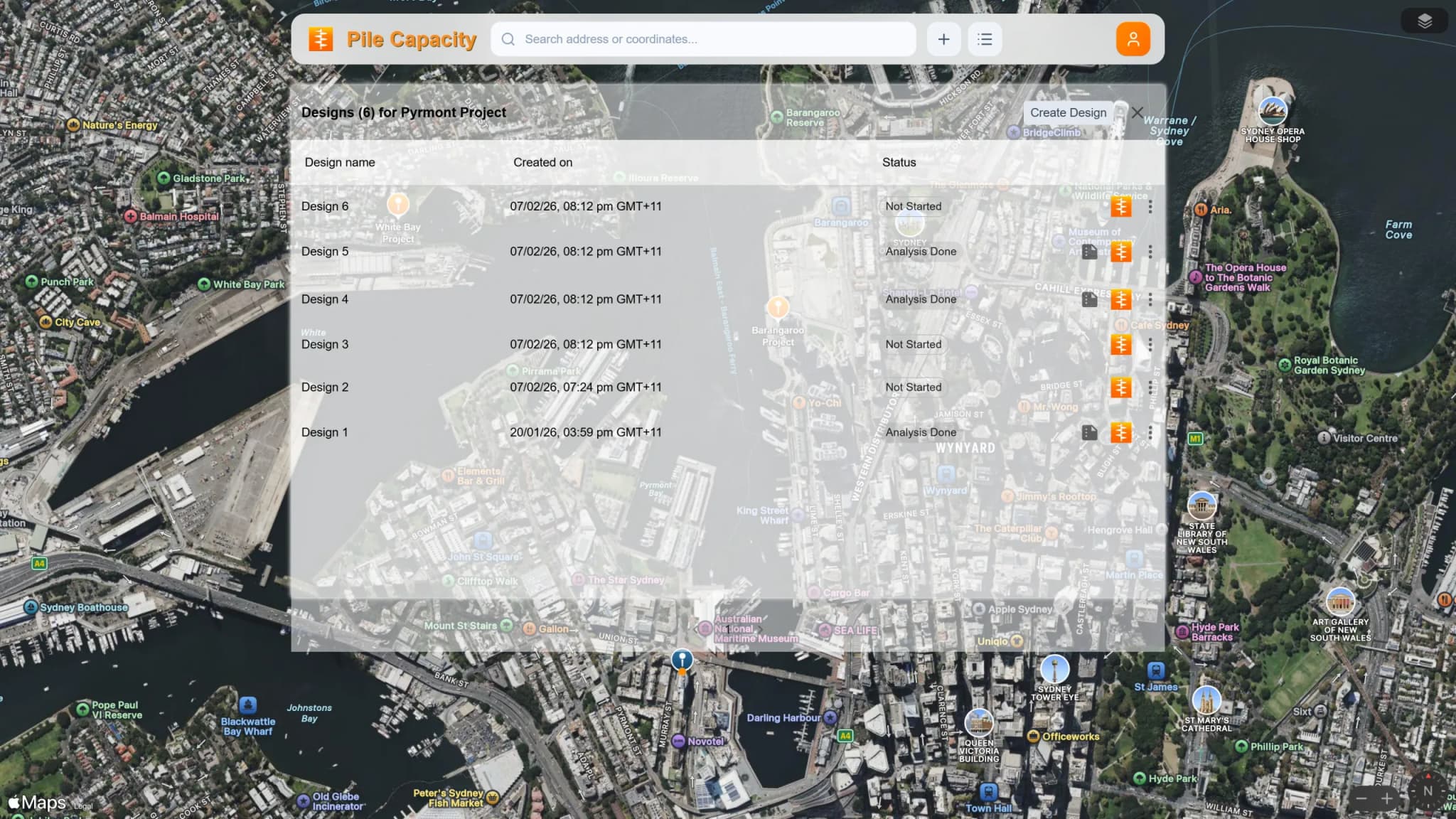Open the orange user account button
The height and width of the screenshot is (819, 1456).
pyautogui.click(x=1133, y=39)
